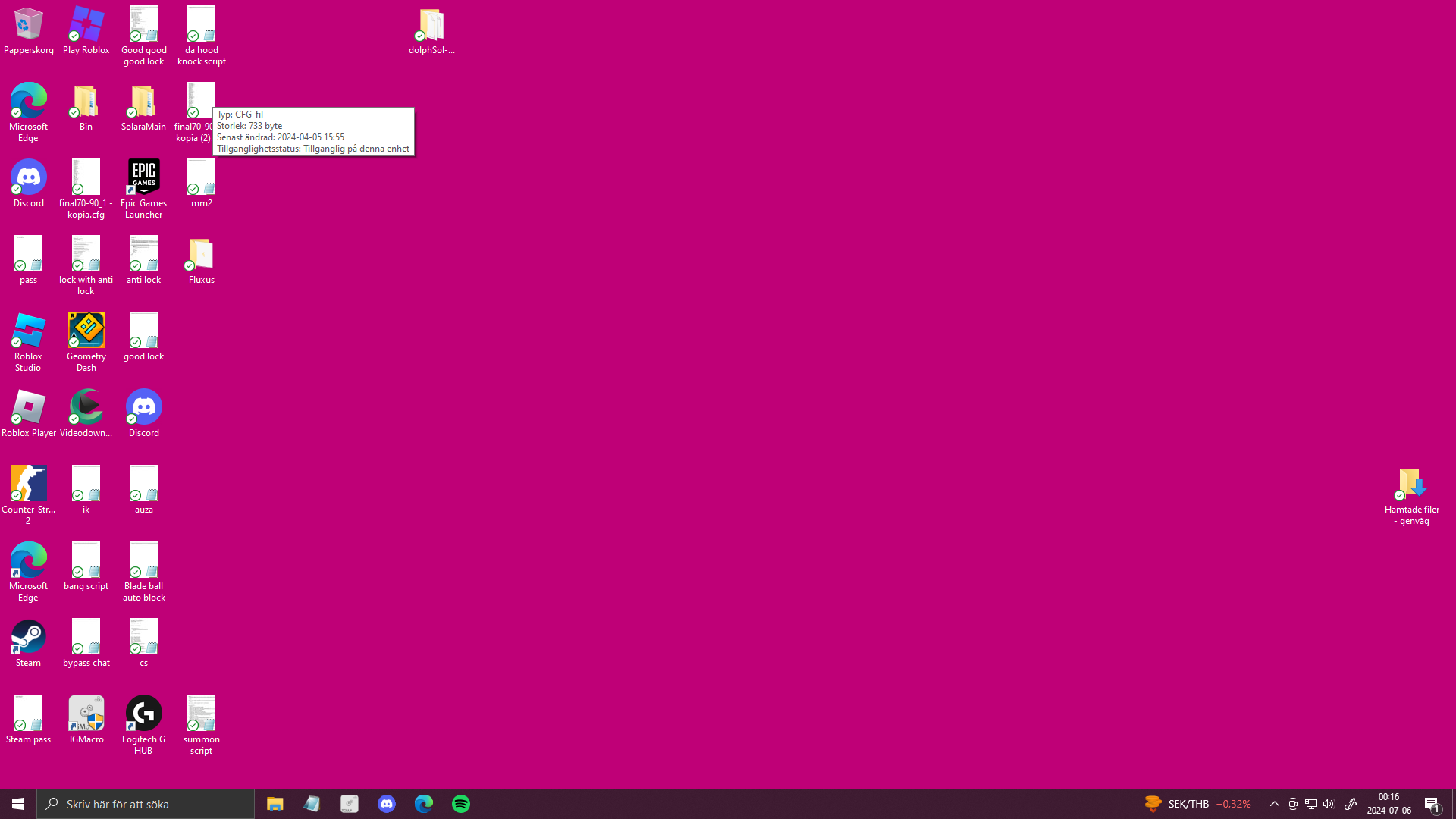Show hidden system tray icons
Screen dimensions: 1456x819
pyautogui.click(x=1275, y=804)
